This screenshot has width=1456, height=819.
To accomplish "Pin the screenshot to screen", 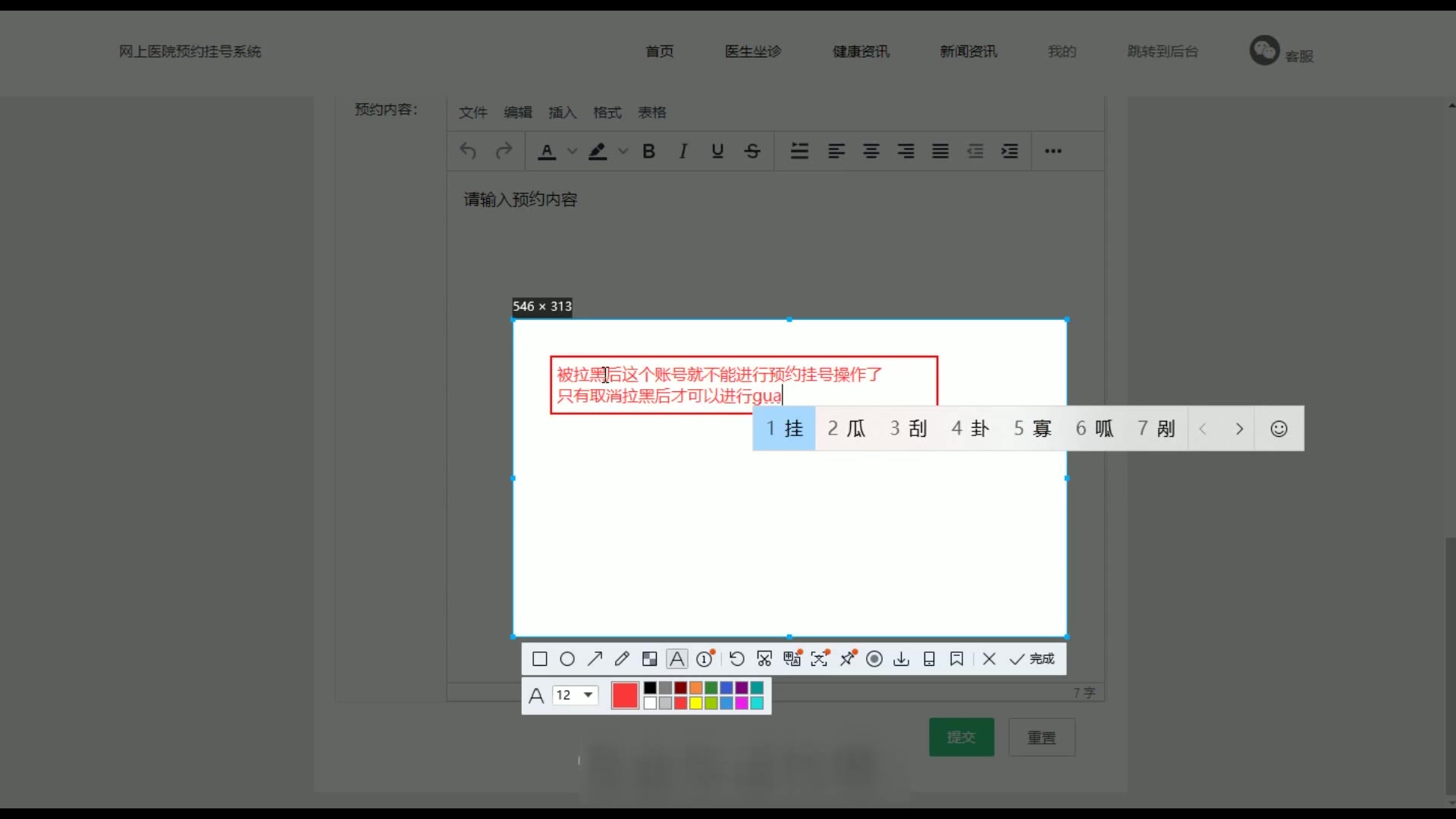I will 847,659.
